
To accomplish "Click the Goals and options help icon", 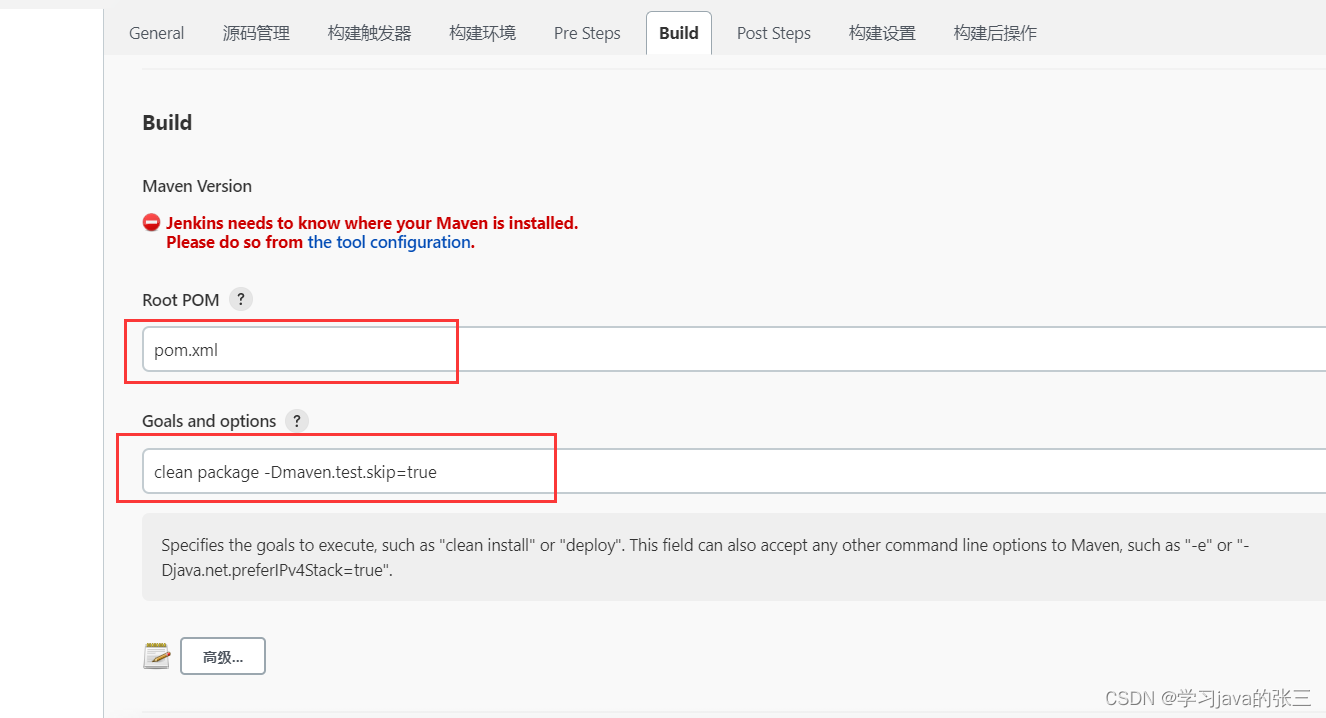I will tap(297, 421).
